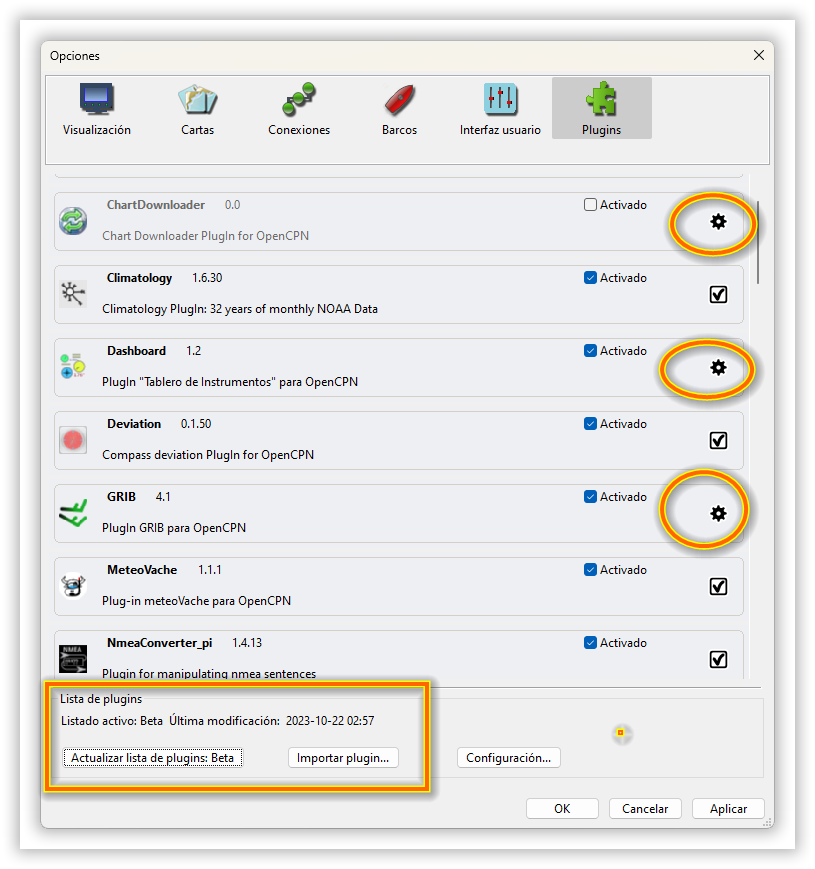The image size is (815, 869).
Task: Click the Deviation plugin status checkmark icon
Action: point(718,441)
